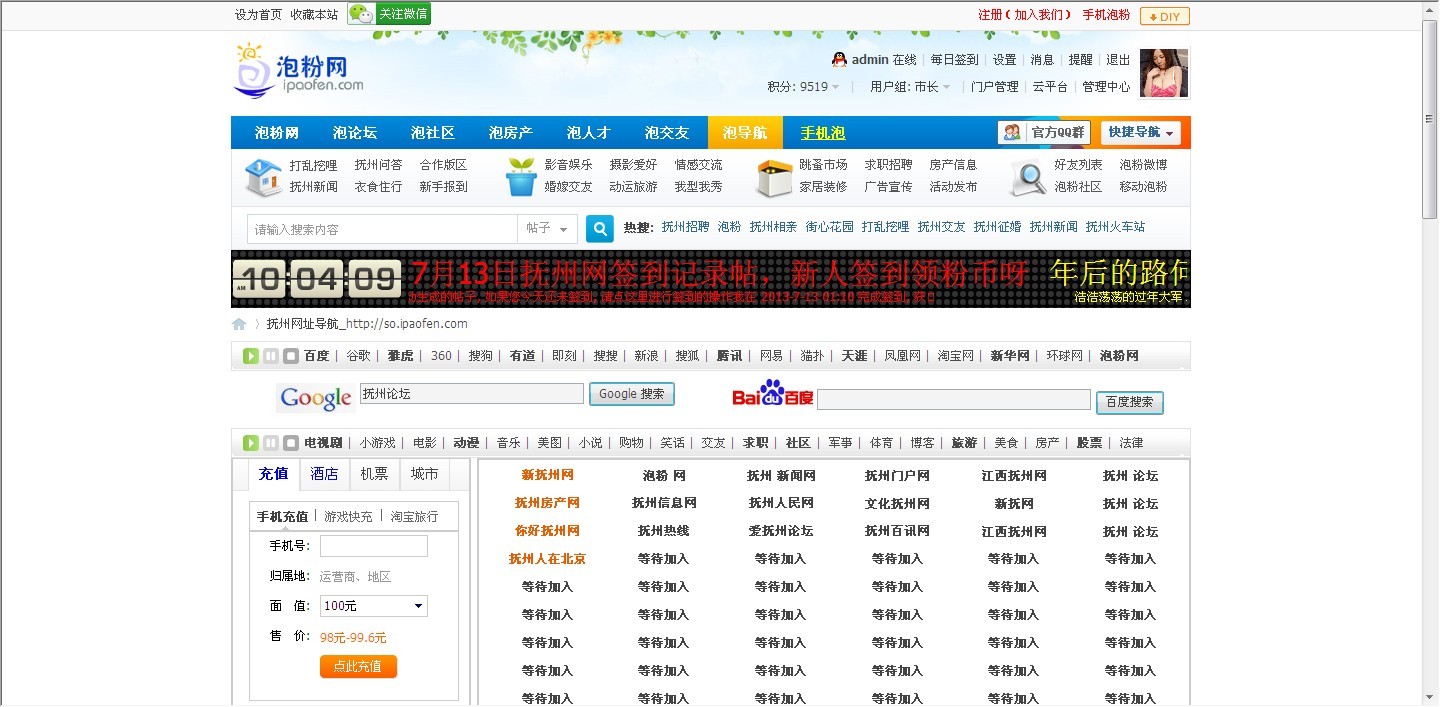
Task: Open the 泡交友 nav menu item
Action: [667, 133]
